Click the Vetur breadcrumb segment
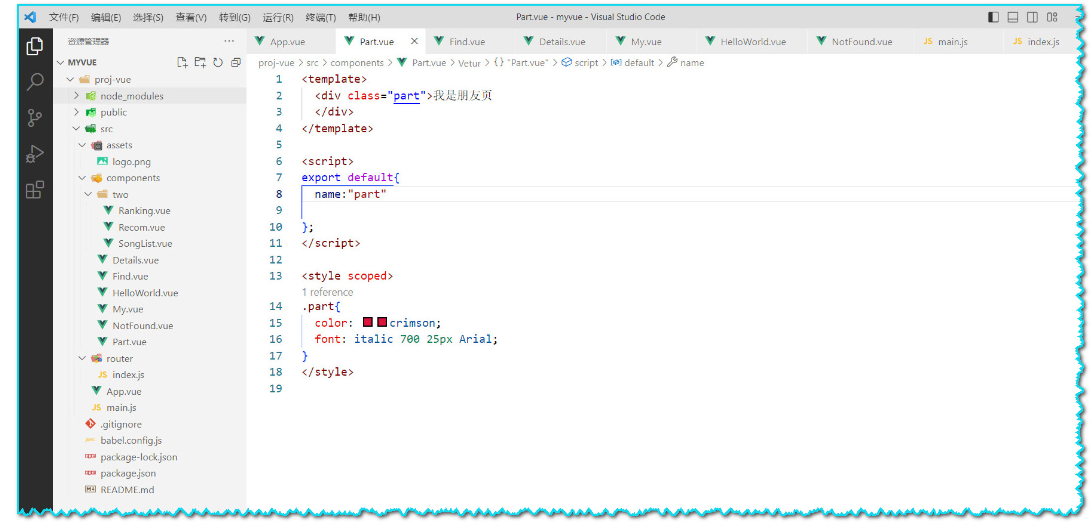 click(469, 63)
